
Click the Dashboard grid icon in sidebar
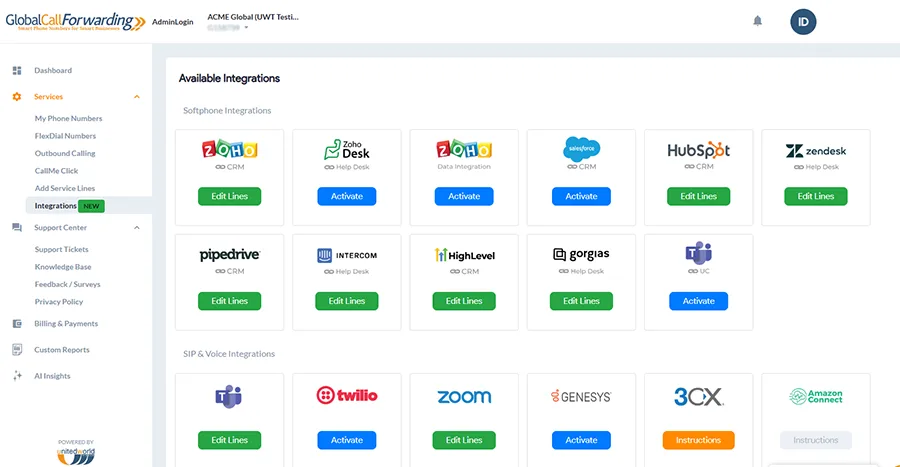[x=17, y=71]
